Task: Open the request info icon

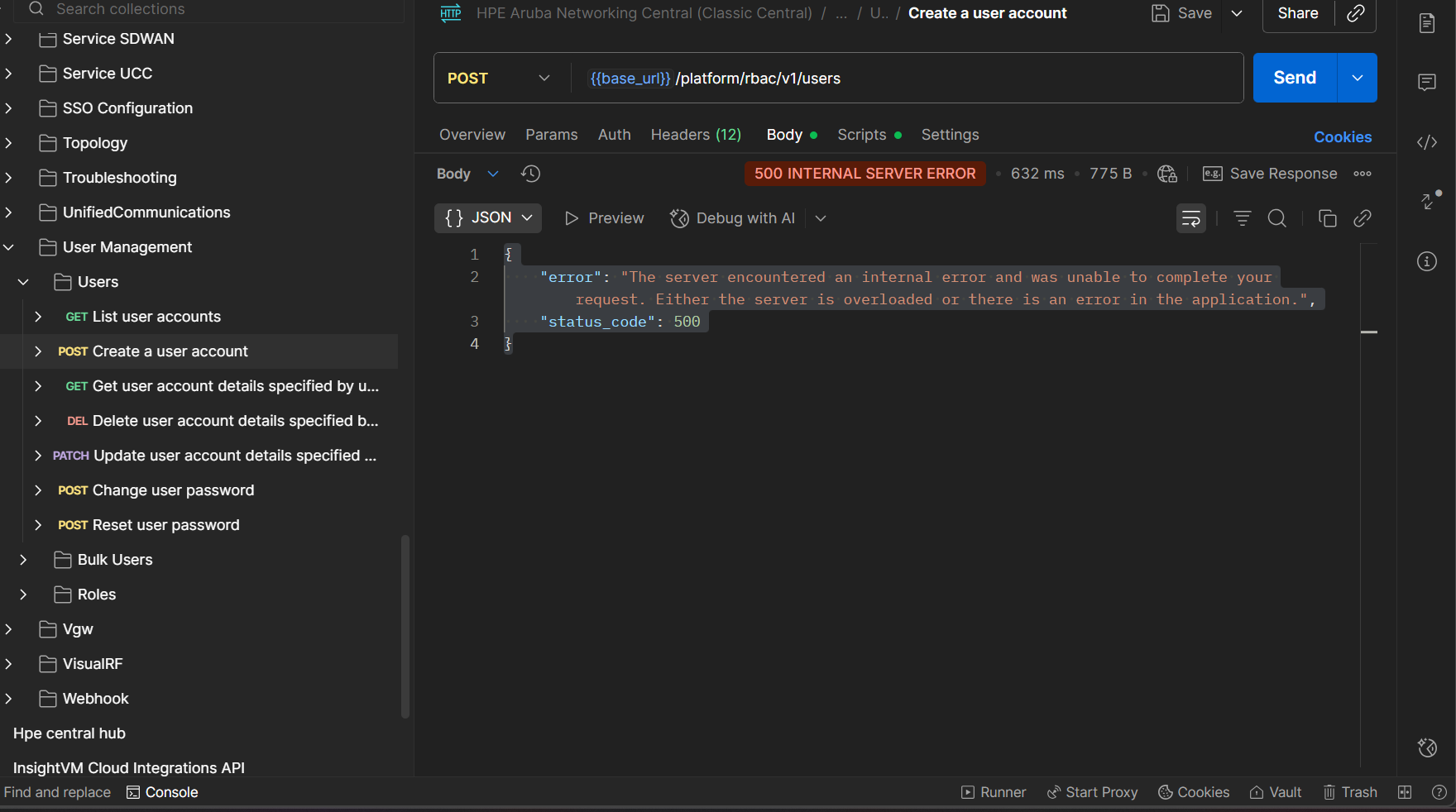Action: (1427, 261)
